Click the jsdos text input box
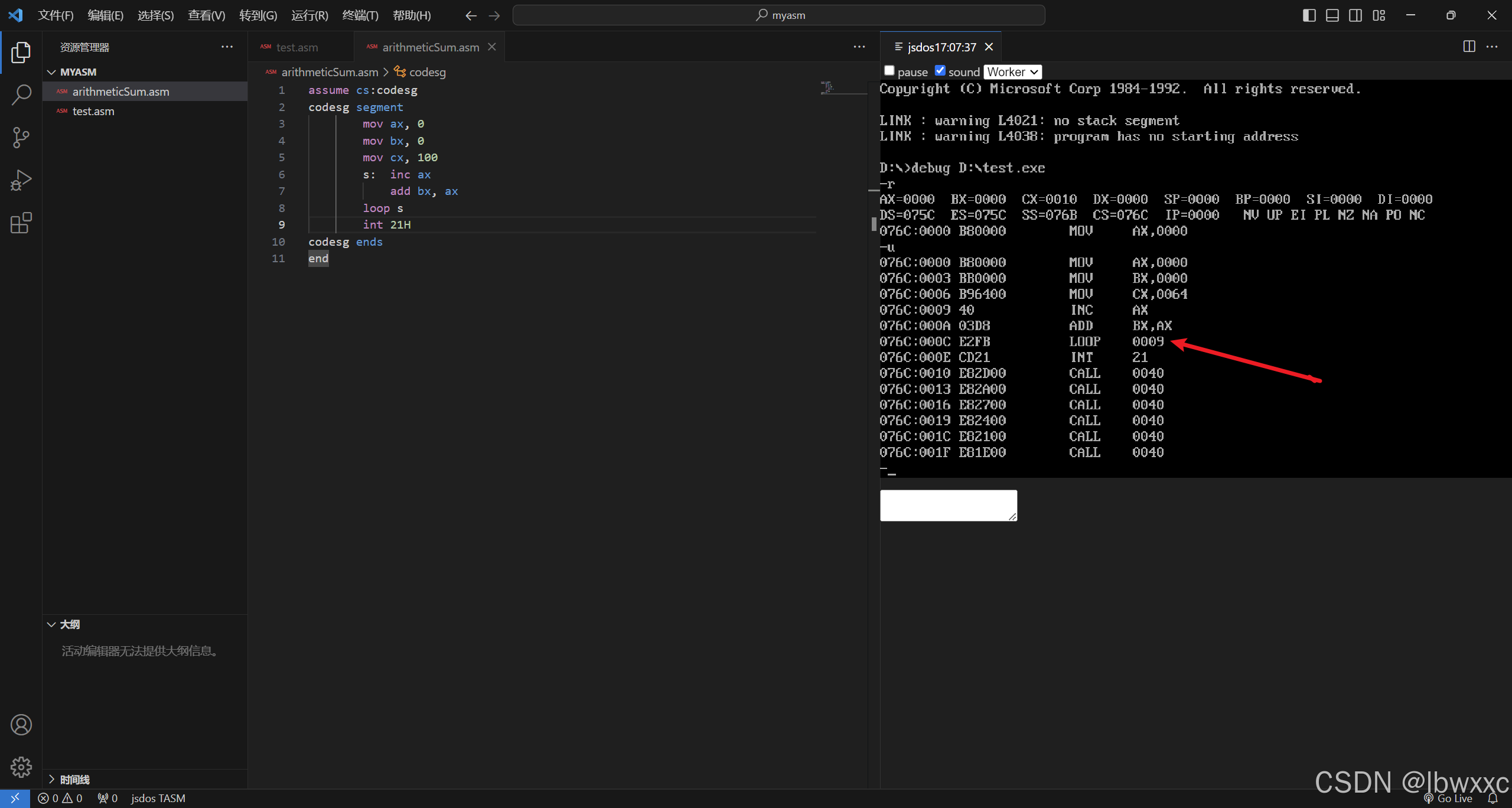 pos(948,506)
